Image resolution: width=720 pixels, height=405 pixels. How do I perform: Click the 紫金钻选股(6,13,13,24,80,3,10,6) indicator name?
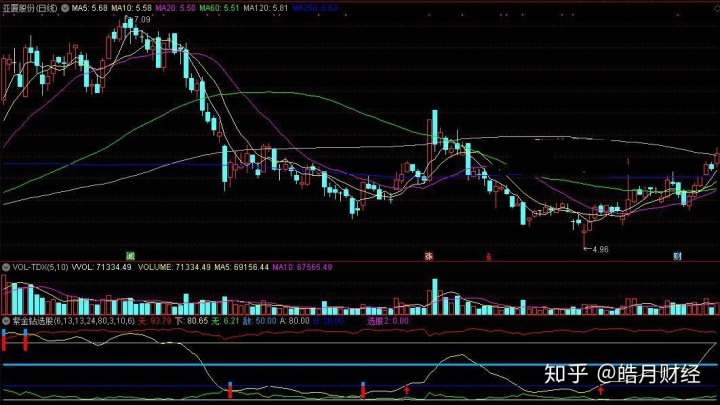(x=73, y=321)
